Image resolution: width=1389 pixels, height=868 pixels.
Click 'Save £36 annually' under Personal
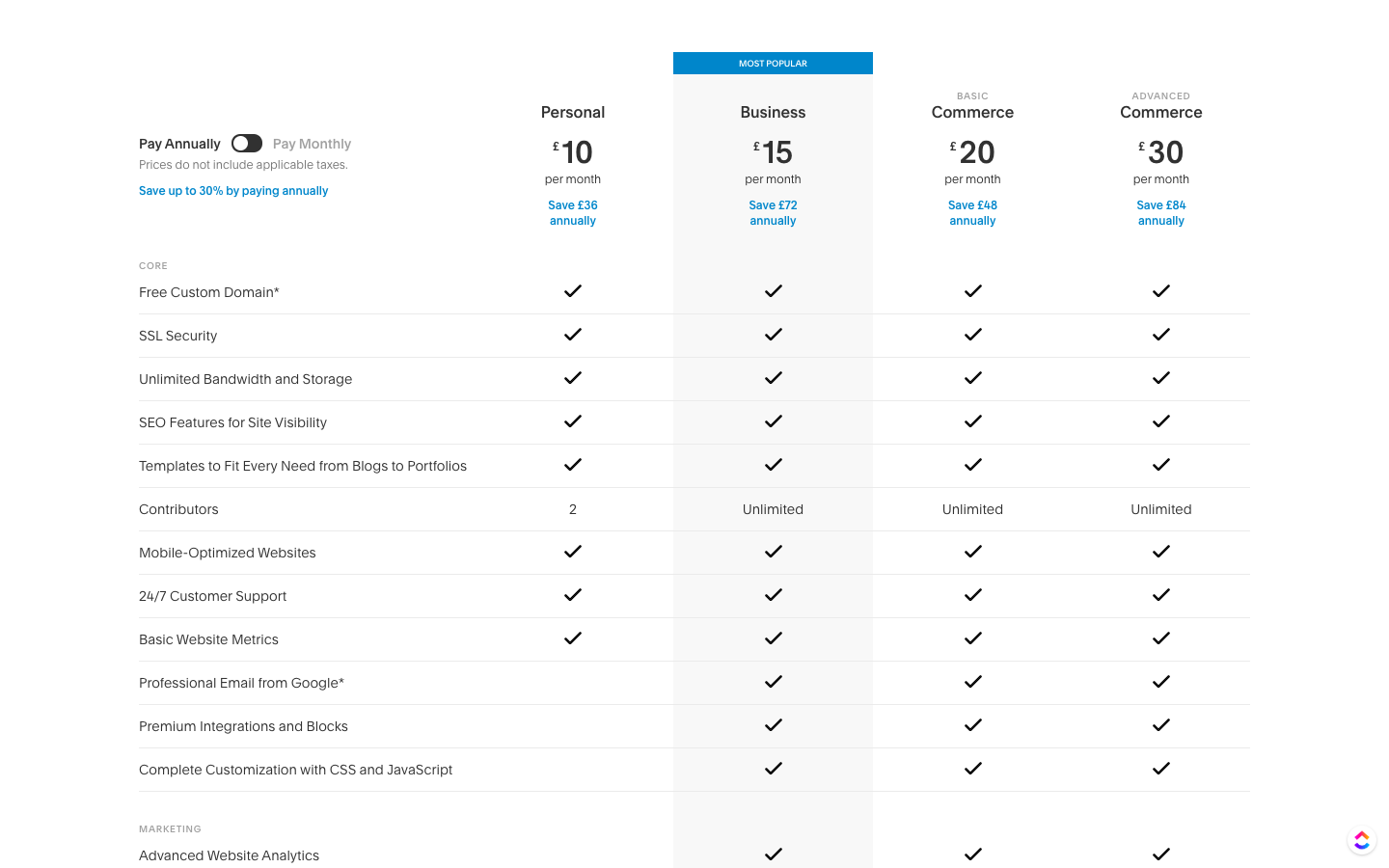click(x=573, y=213)
